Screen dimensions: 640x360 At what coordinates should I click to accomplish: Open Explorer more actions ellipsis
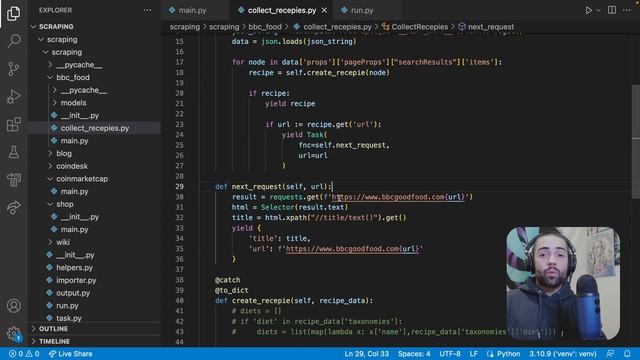pyautogui.click(x=147, y=10)
